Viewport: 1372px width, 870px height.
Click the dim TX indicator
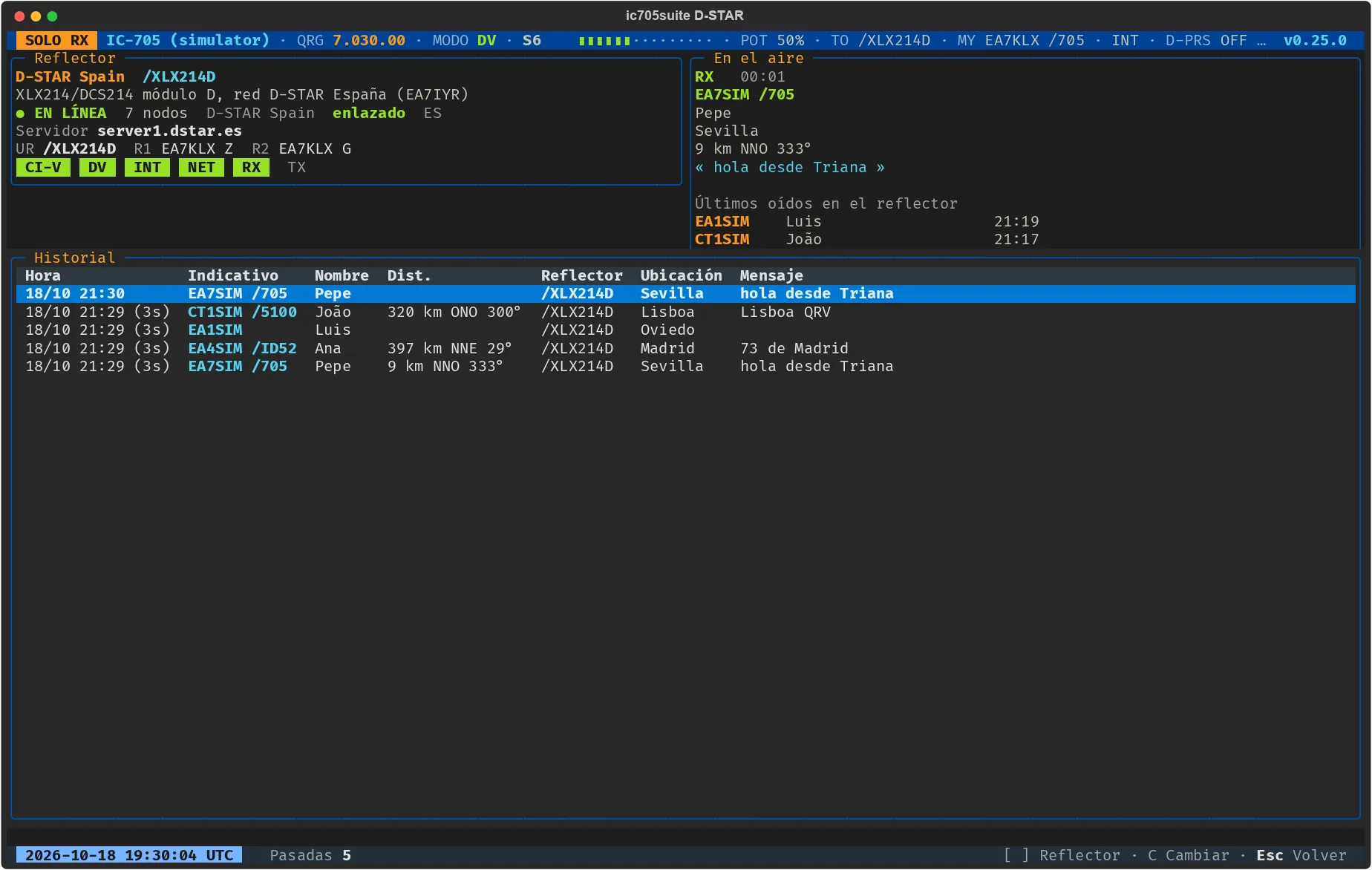296,168
